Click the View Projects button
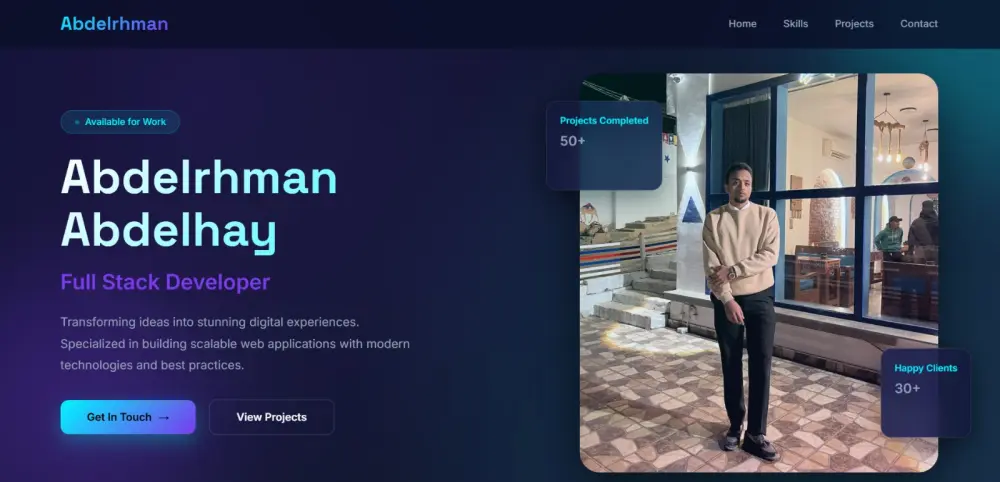 (x=272, y=417)
